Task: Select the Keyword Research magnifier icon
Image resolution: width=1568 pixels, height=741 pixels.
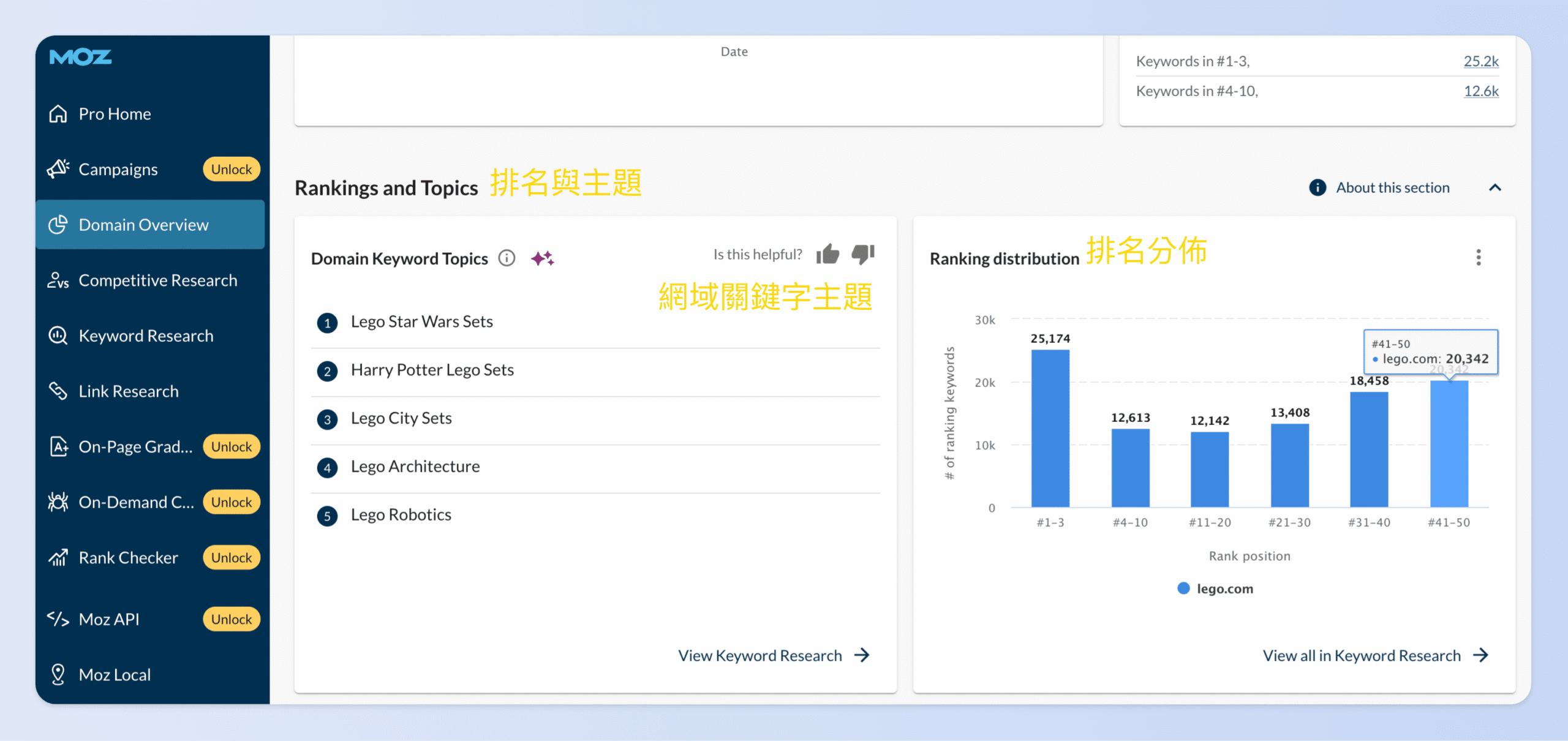Action: (x=57, y=336)
